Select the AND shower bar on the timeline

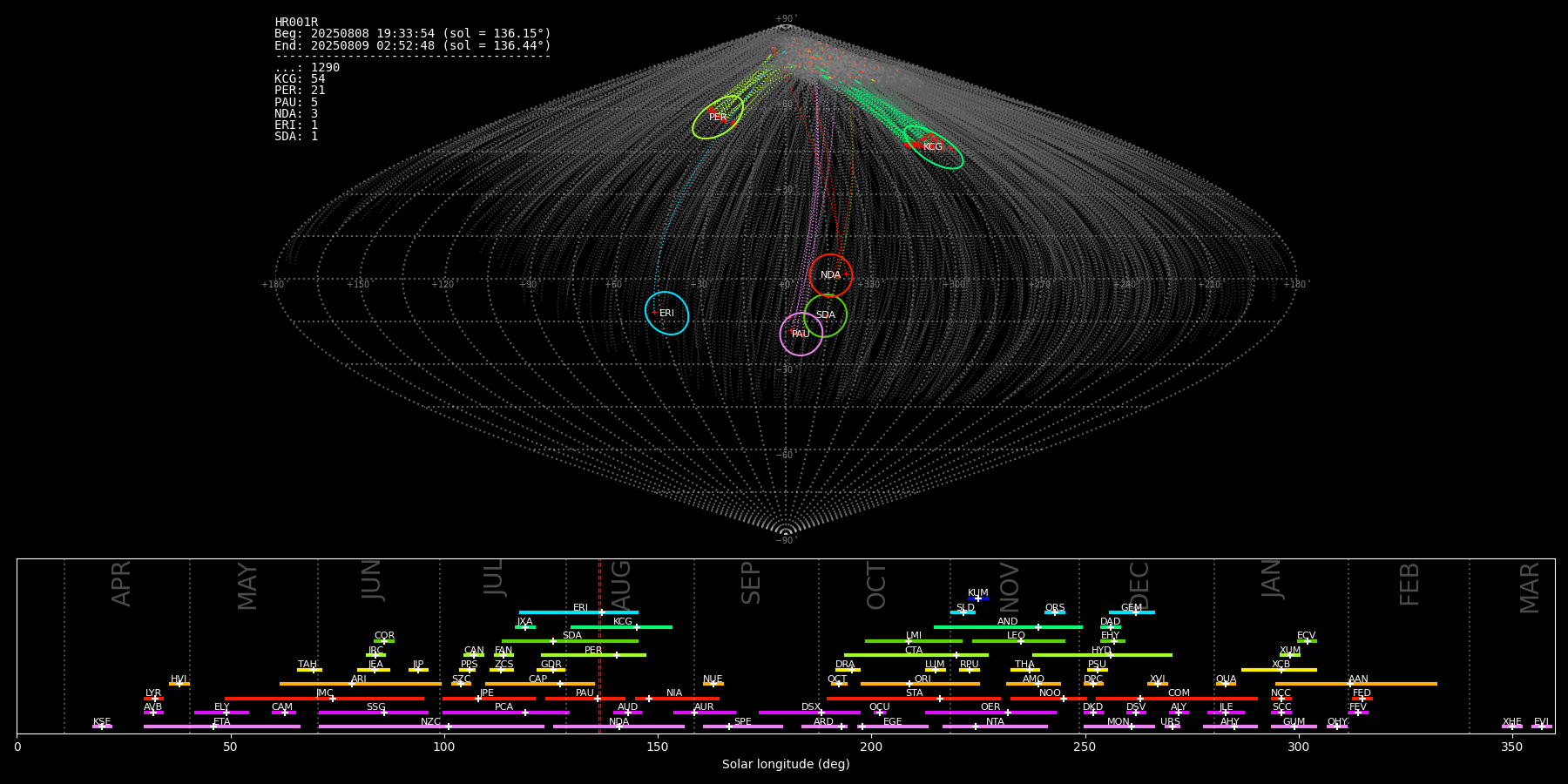1008,627
